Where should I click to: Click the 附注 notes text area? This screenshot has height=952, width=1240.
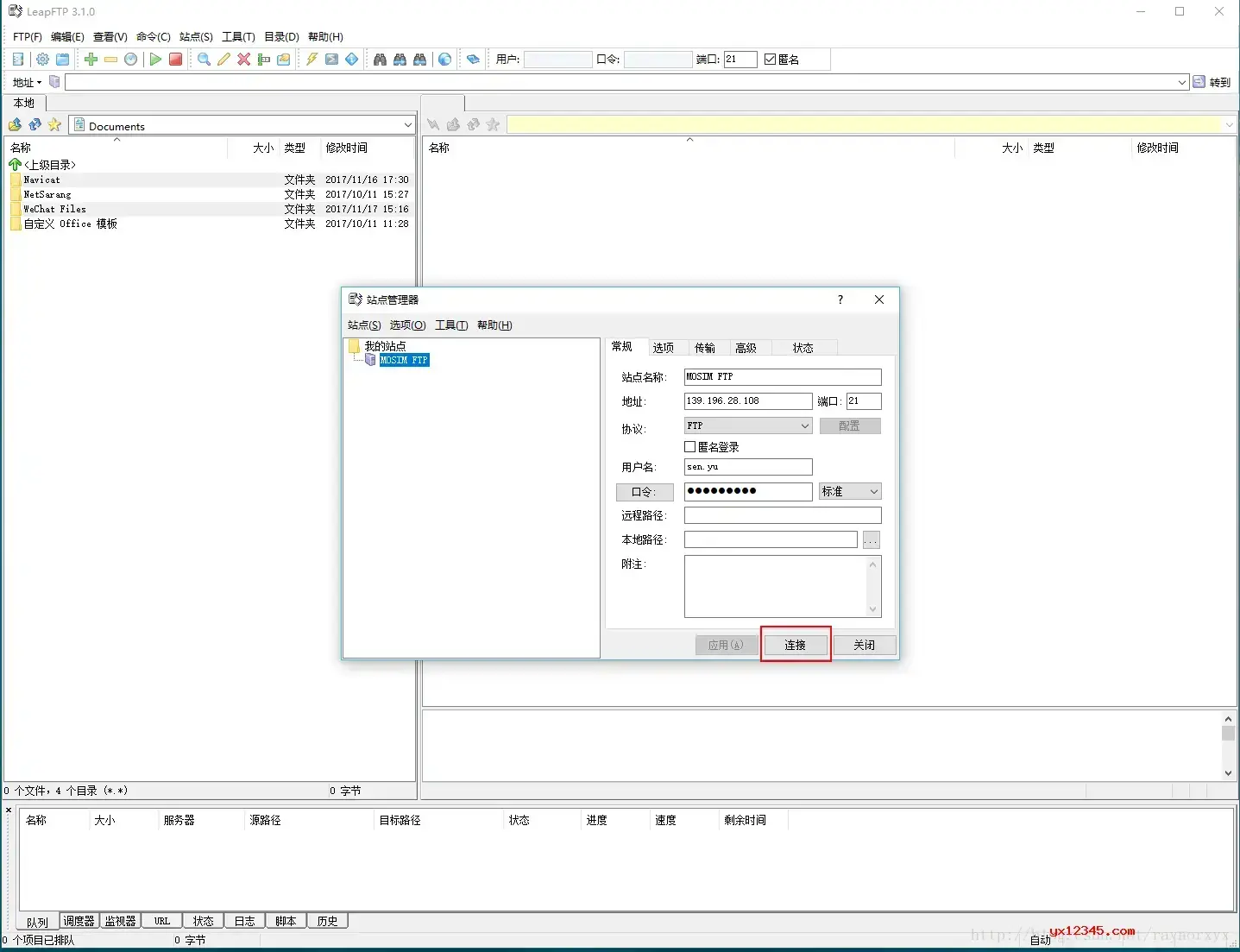[x=783, y=586]
